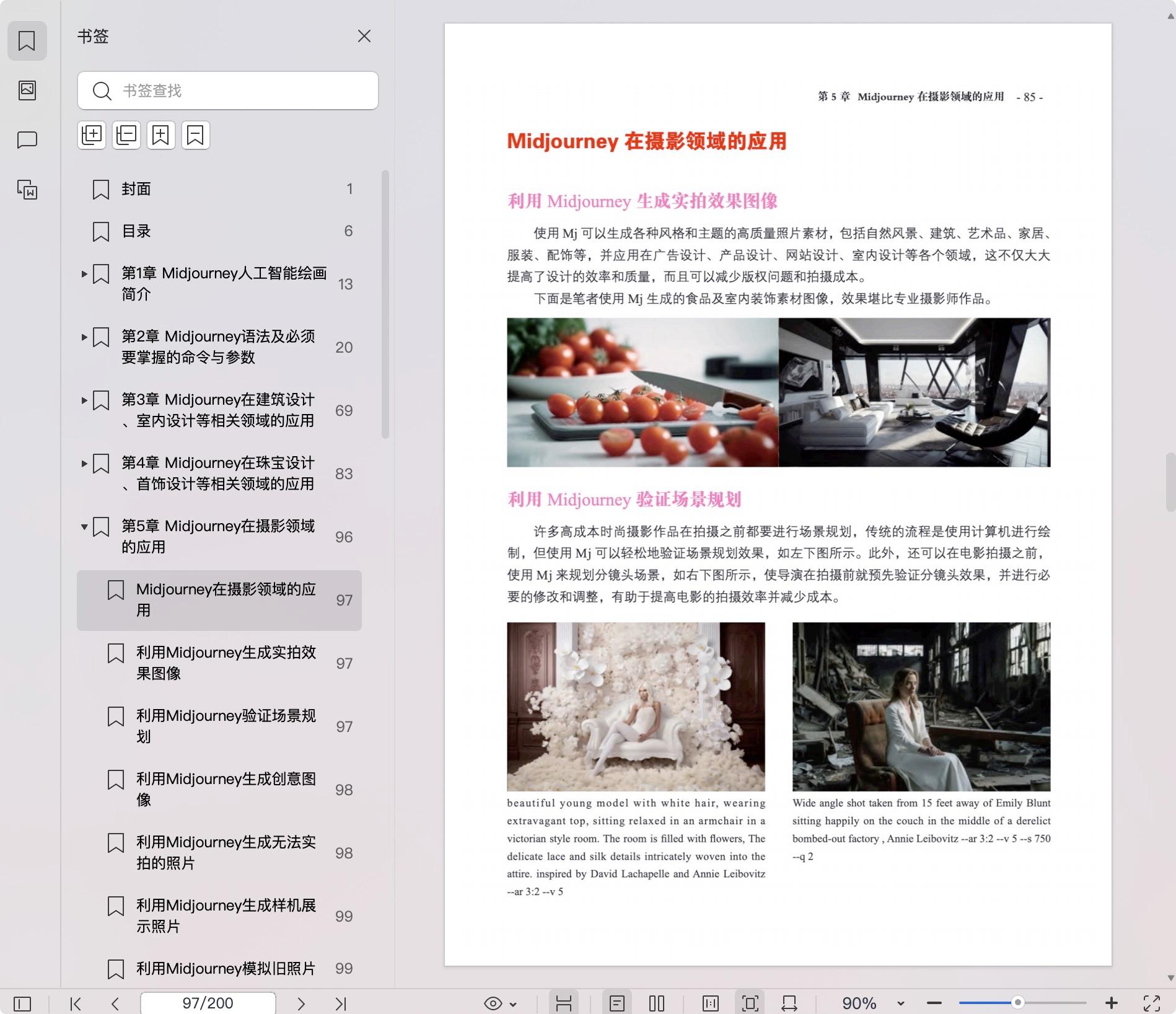Viewport: 1176px width, 1014px height.
Task: Zoom out with the minus button
Action: tap(934, 1003)
